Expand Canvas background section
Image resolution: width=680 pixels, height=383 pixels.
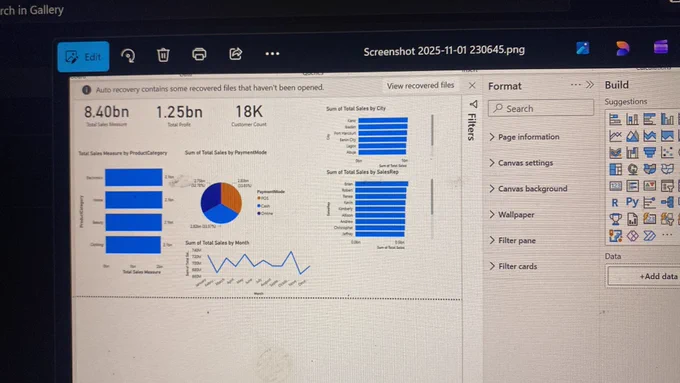[528, 189]
